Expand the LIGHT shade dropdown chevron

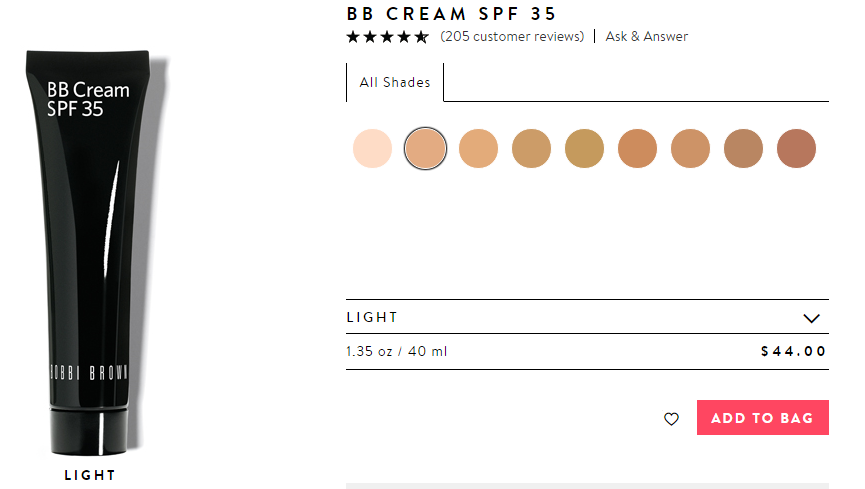[811, 318]
